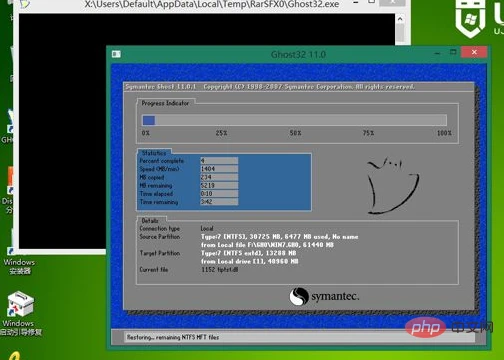This screenshot has width=504, height=360.
Task: Click the php site watermark badge
Action: (426, 328)
